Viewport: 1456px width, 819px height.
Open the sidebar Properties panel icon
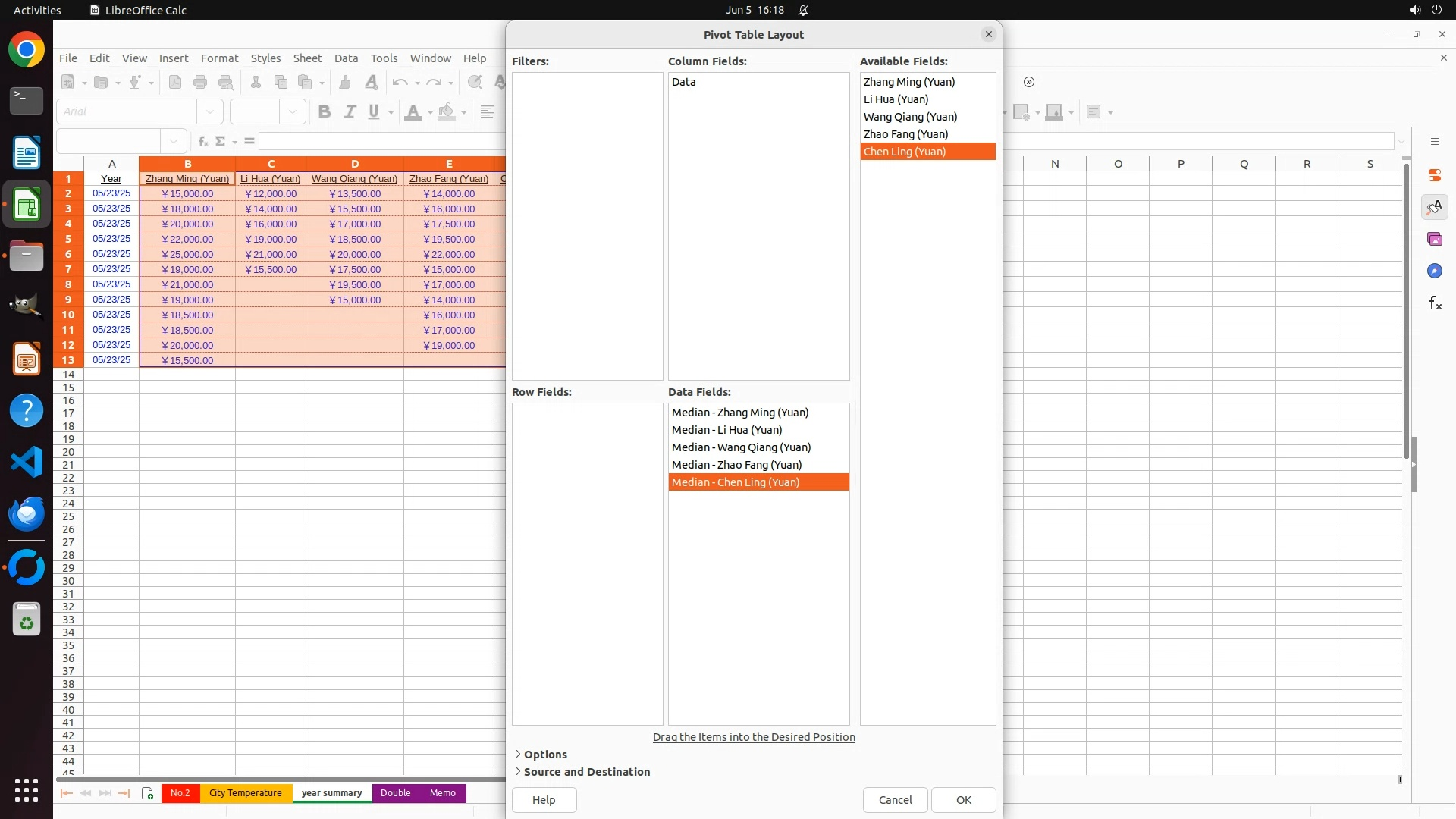1434,175
